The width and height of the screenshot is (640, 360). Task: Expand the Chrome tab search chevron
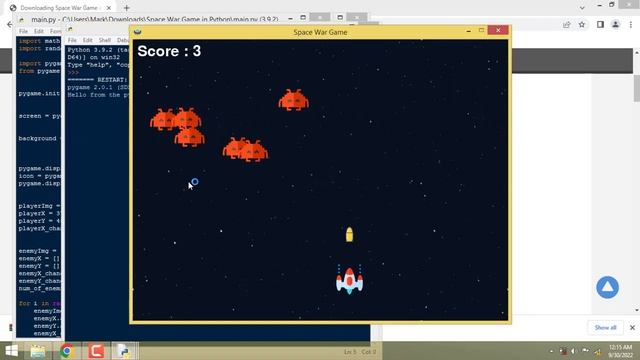click(x=582, y=8)
